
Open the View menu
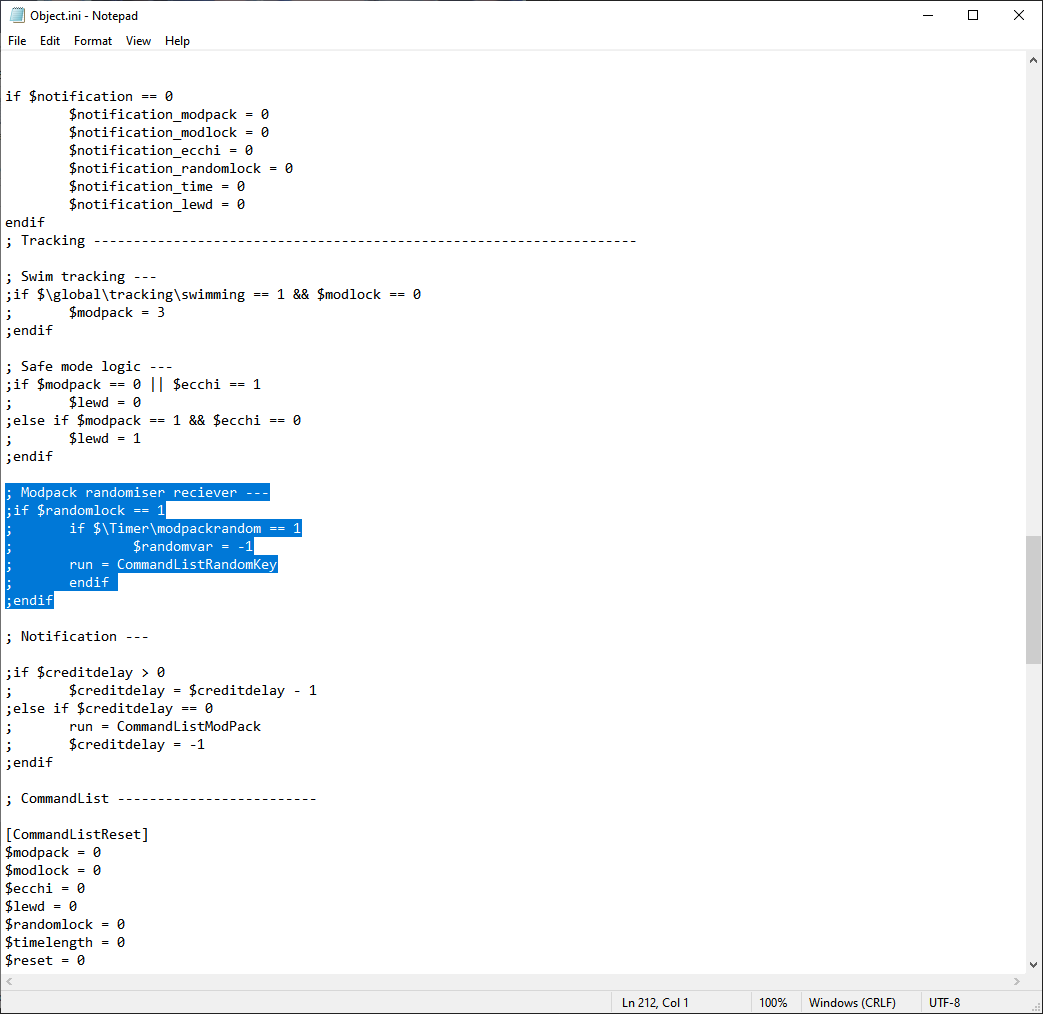138,41
